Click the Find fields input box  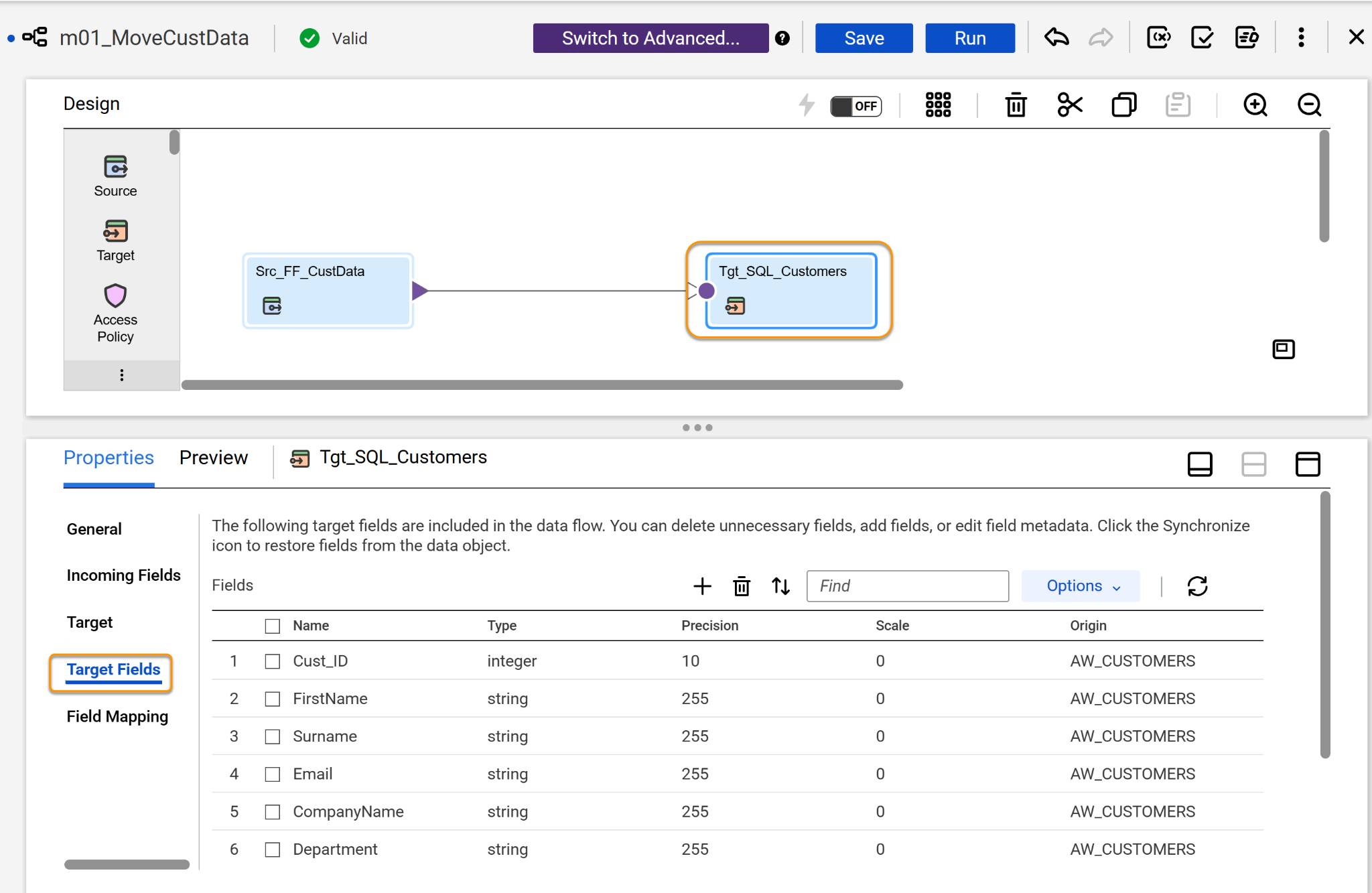click(908, 586)
